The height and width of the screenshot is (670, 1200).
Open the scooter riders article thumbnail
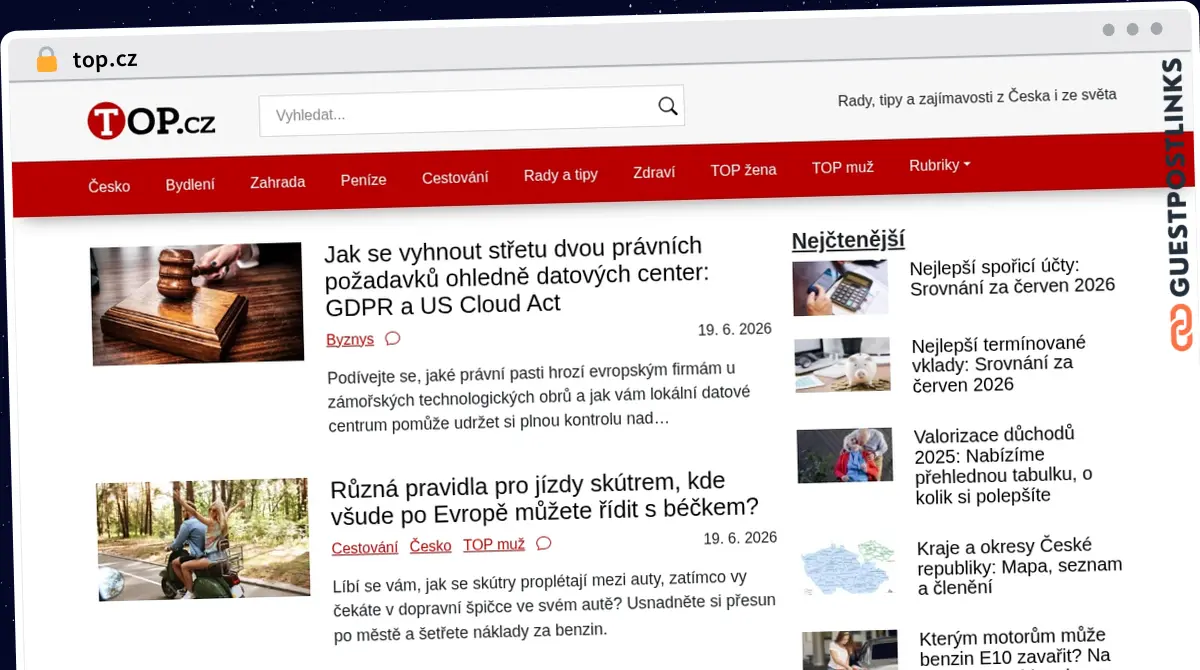[203, 540]
